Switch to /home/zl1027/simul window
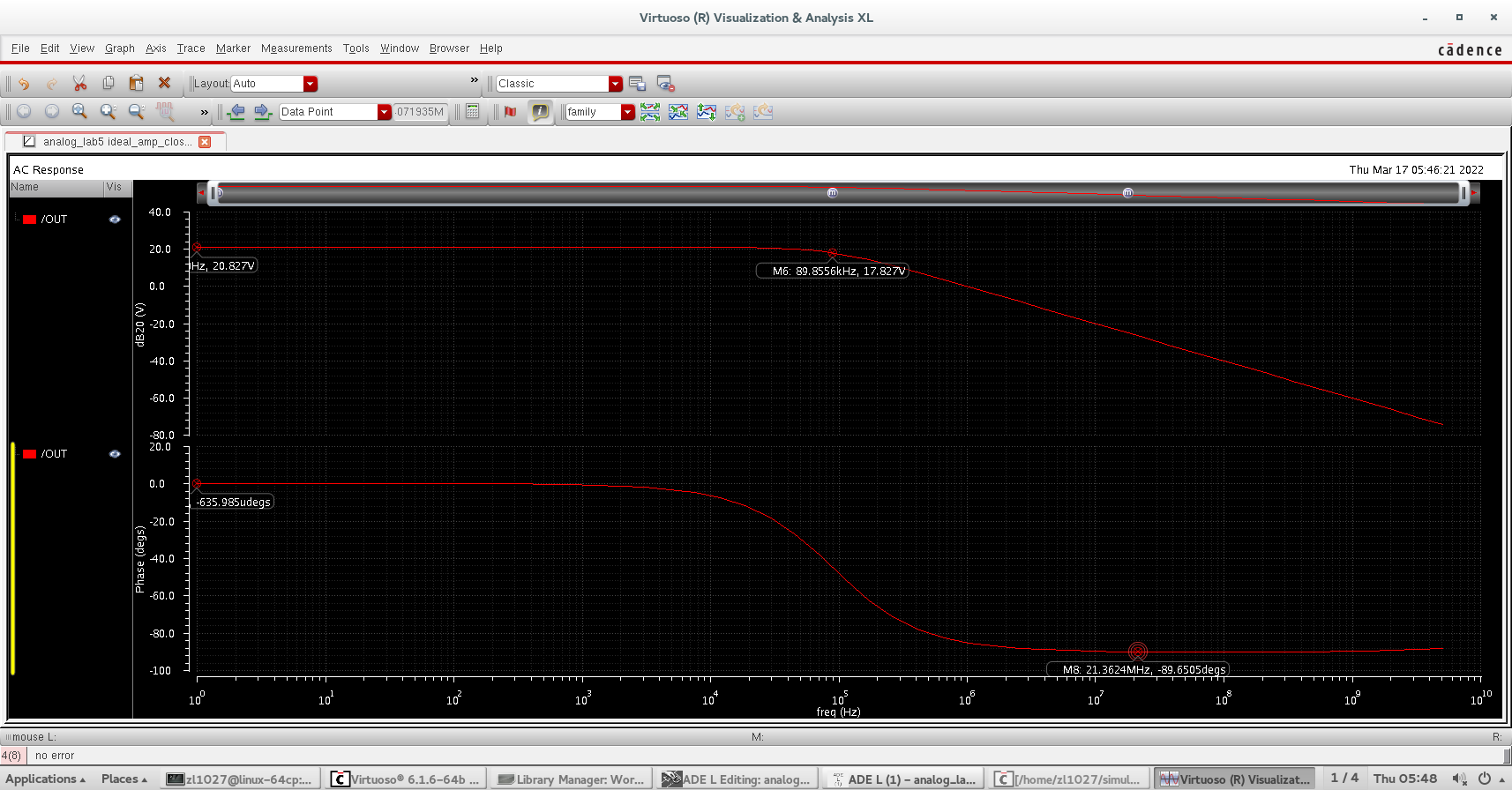The image size is (1512, 790). point(1067,779)
